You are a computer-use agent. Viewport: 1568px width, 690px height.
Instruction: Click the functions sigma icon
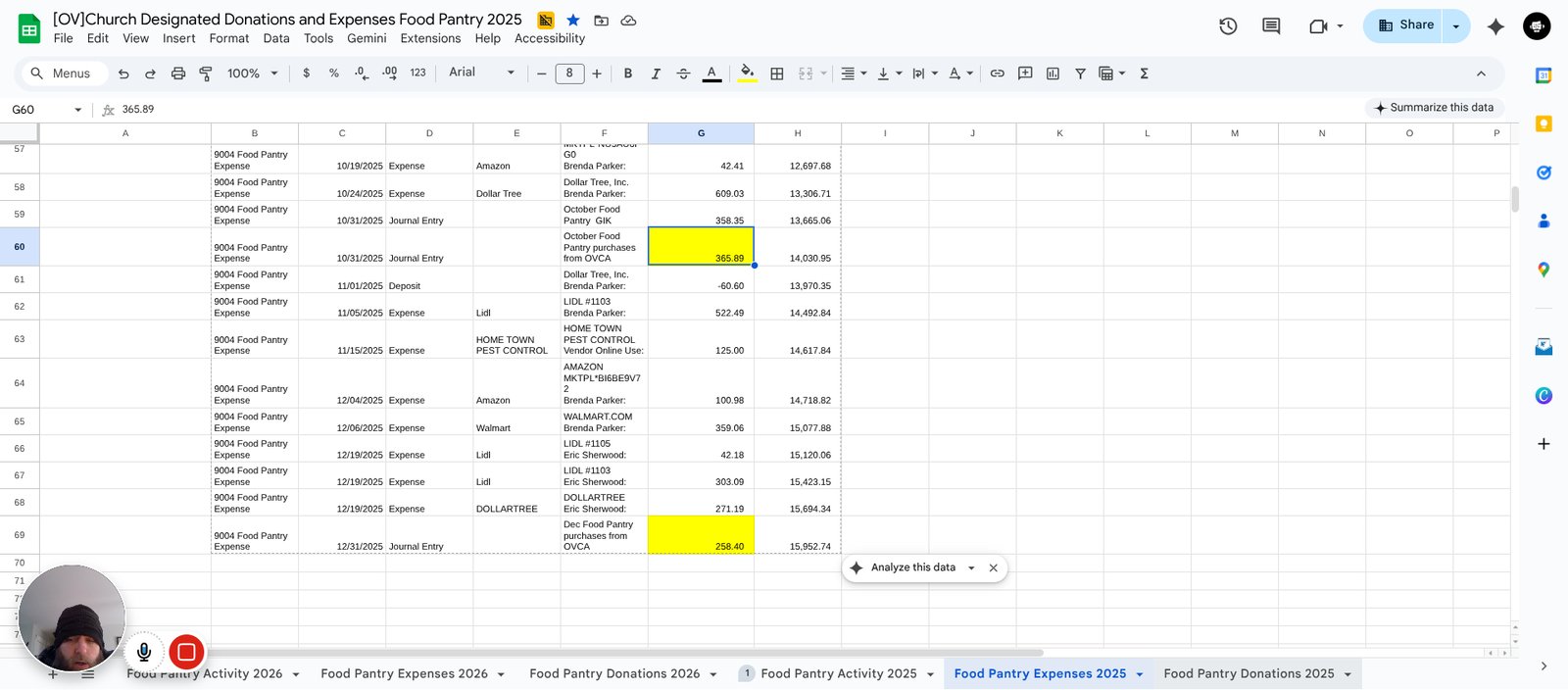[x=1144, y=74]
